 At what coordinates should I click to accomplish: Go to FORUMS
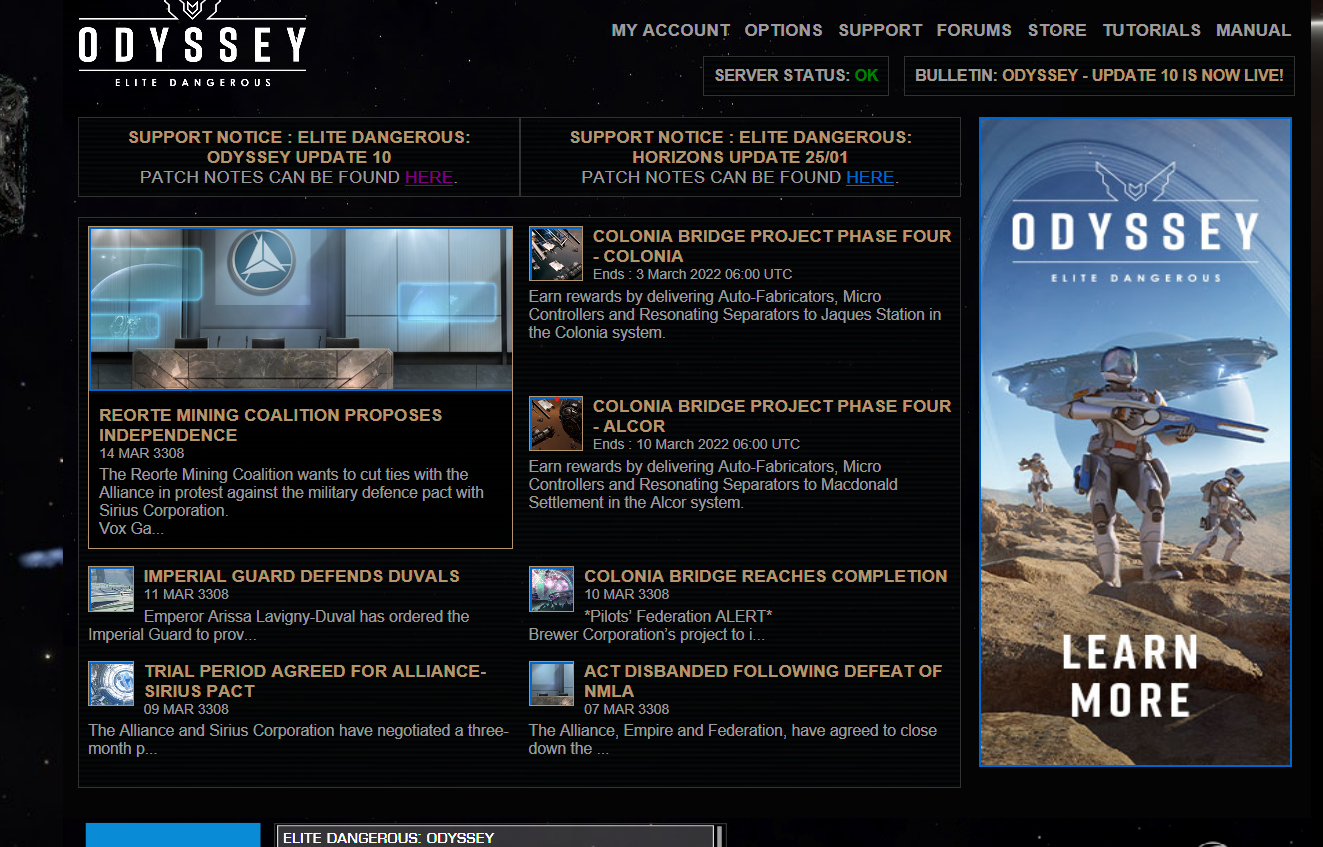pos(974,30)
